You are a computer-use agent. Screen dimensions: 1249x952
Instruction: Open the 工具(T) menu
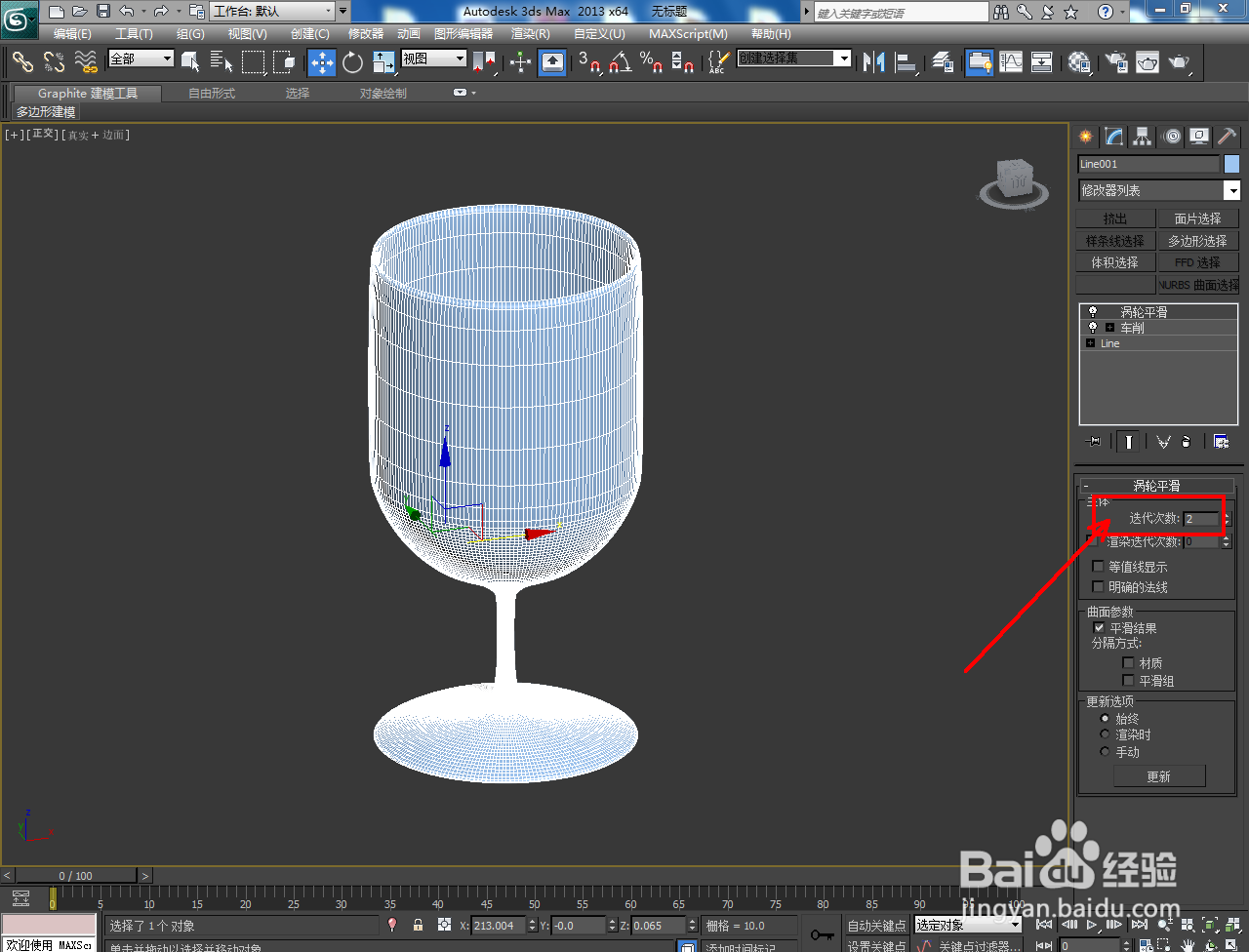(x=134, y=34)
